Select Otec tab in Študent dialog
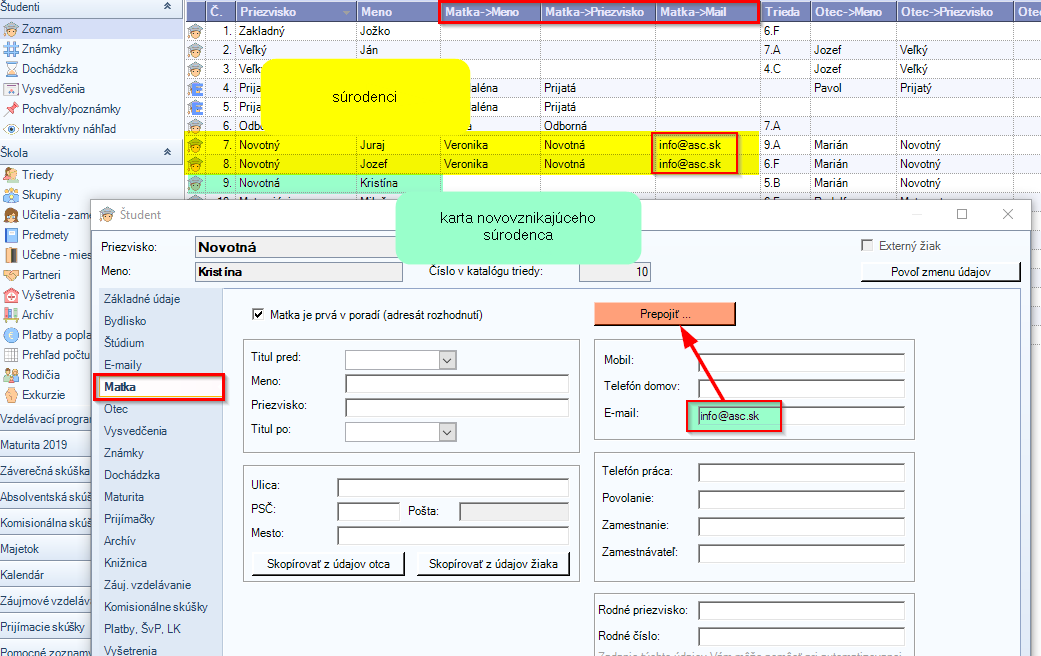 [x=116, y=409]
